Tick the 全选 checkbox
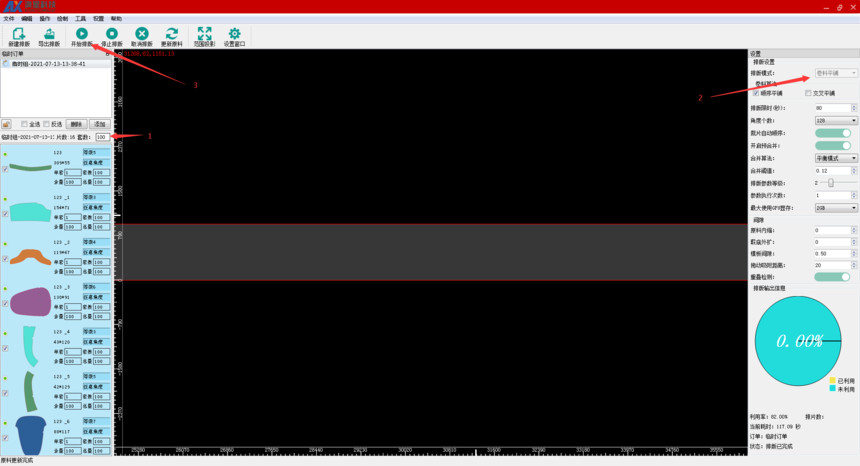The width and height of the screenshot is (860, 466). (x=24, y=124)
